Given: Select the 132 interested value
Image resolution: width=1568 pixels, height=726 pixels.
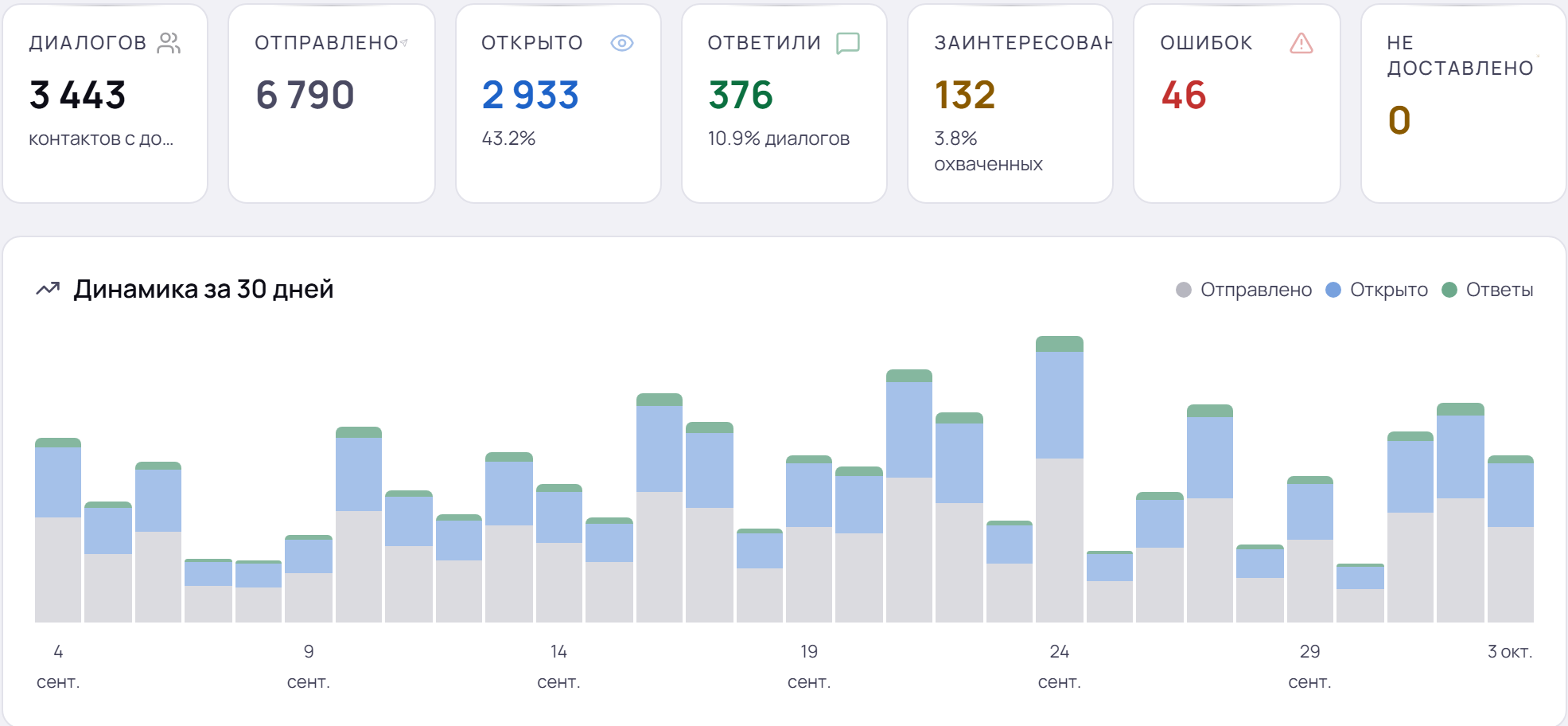Looking at the screenshot, I should pyautogui.click(x=965, y=96).
